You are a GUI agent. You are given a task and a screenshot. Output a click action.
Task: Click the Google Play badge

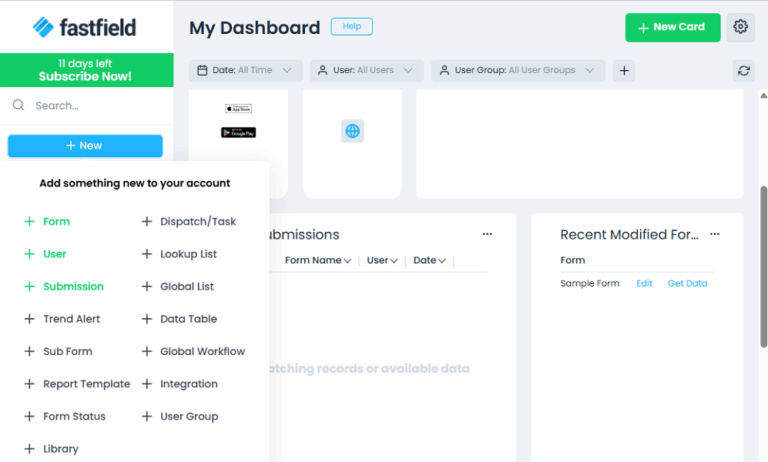click(x=238, y=132)
